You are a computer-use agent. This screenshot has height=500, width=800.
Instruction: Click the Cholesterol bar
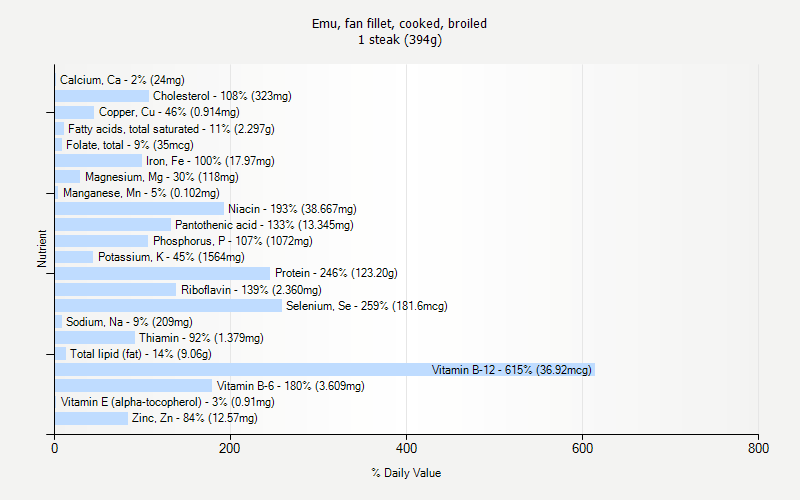coord(101,96)
